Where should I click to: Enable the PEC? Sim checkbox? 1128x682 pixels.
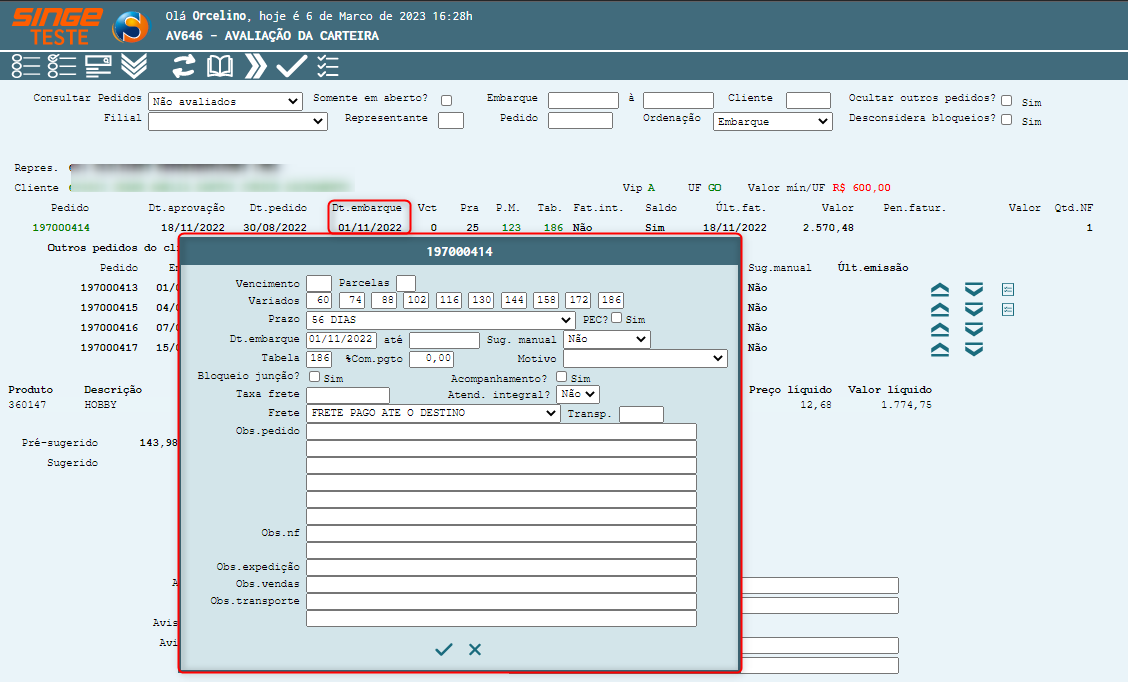coord(616,319)
